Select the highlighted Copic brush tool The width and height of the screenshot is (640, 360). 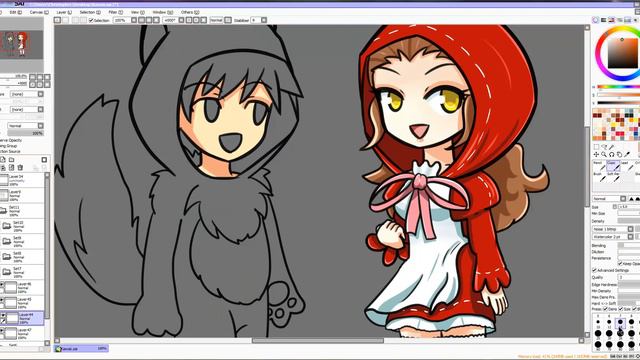click(613, 166)
